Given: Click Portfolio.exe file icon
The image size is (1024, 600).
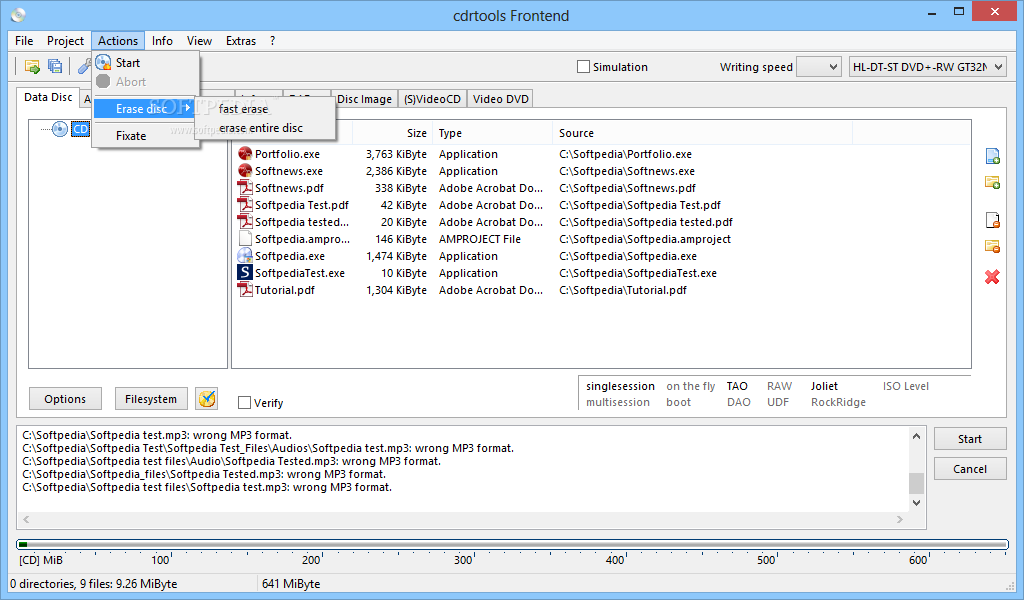Looking at the screenshot, I should click(245, 154).
